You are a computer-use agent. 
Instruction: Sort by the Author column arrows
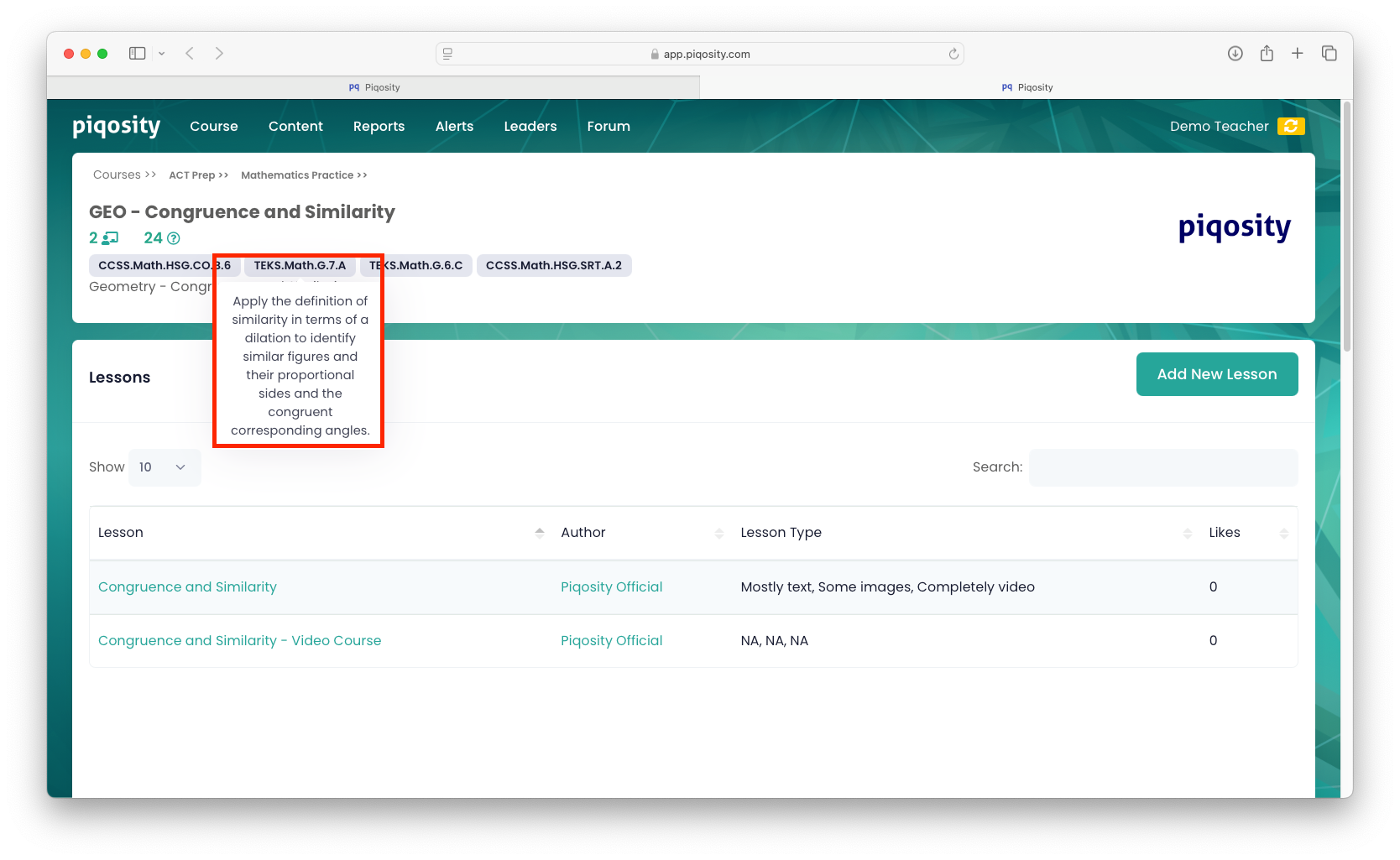[719, 533]
